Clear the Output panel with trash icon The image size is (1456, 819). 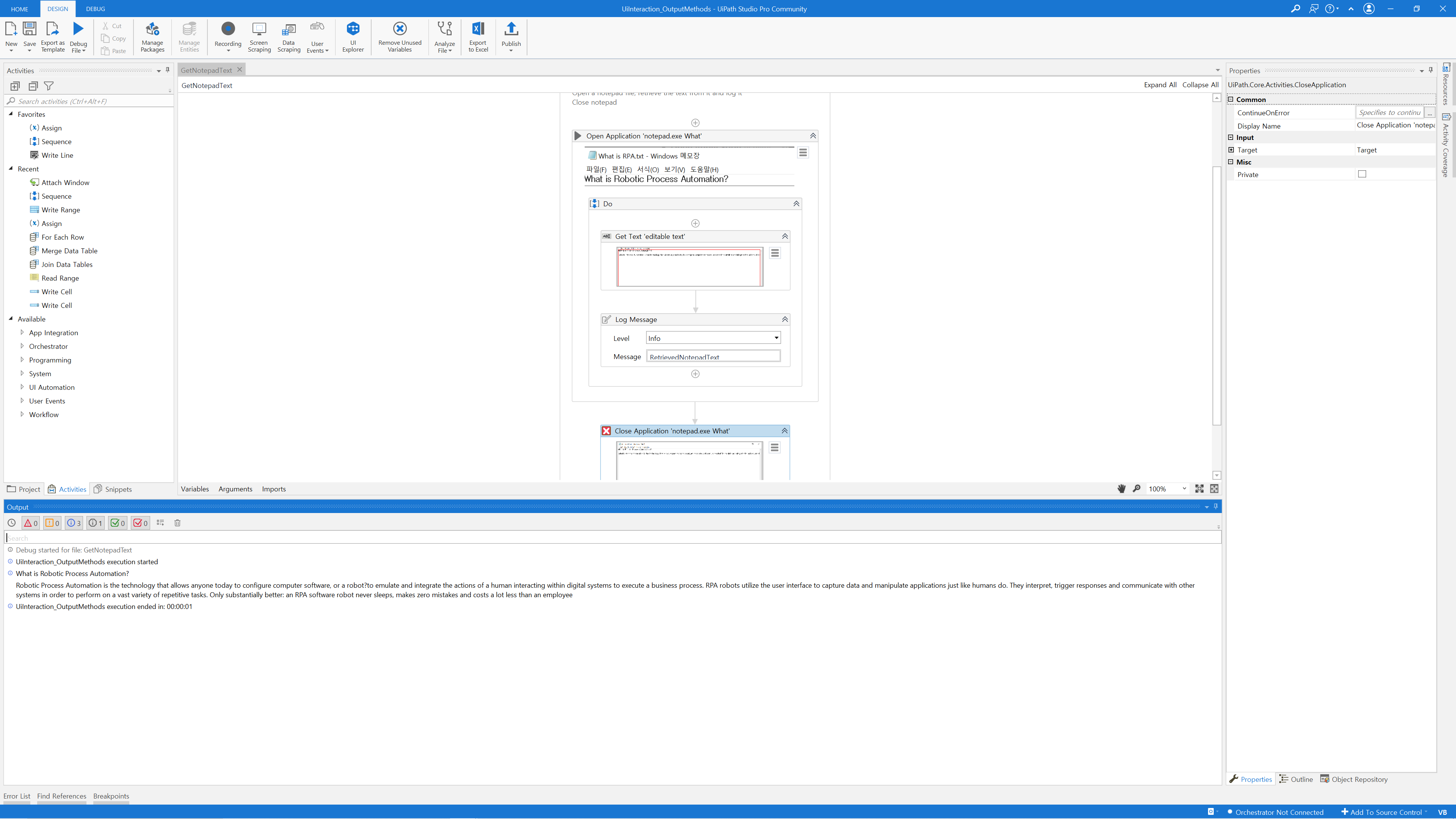[x=177, y=523]
